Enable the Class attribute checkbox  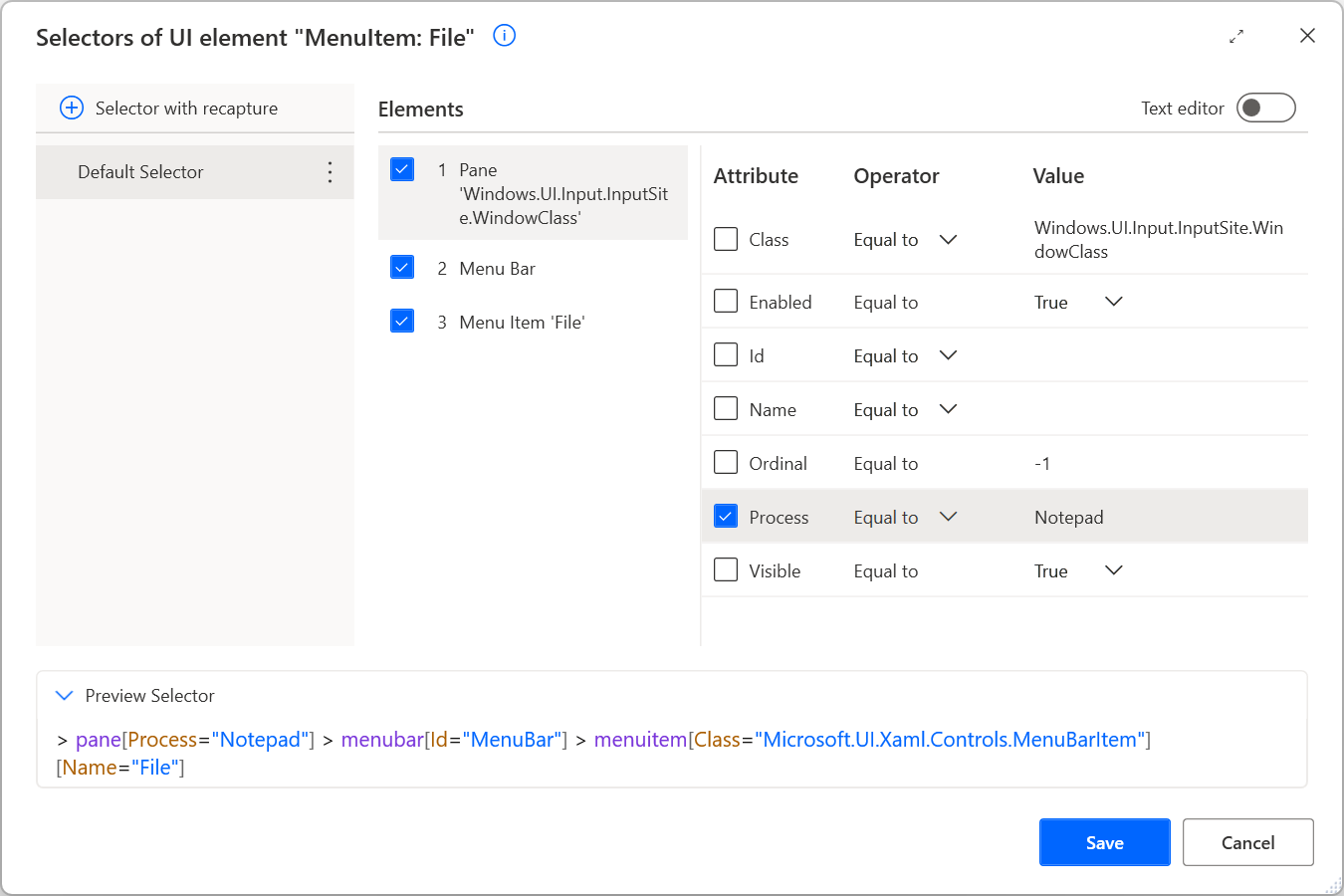point(725,239)
